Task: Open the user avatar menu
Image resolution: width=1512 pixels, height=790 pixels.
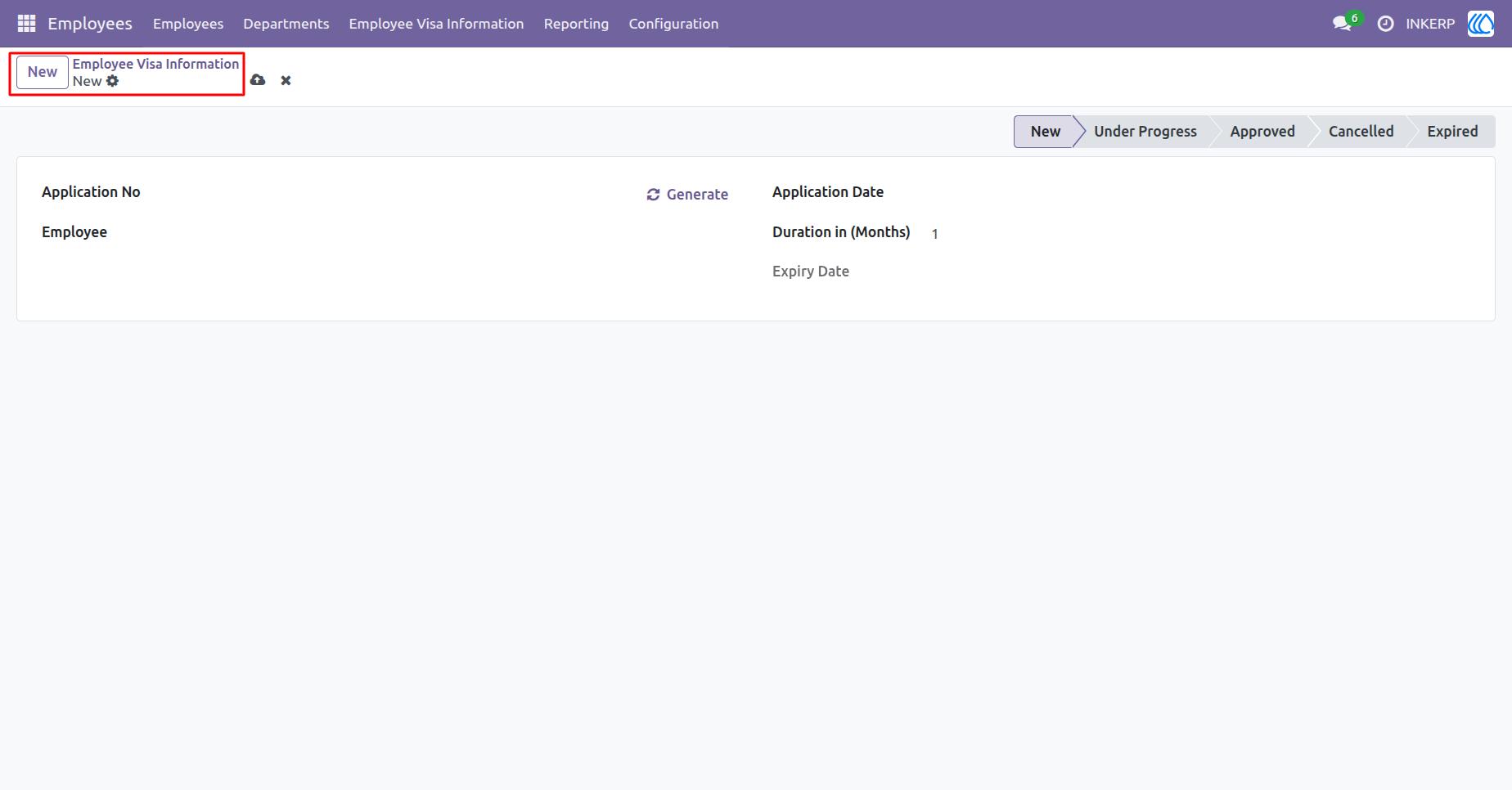Action: pyautogui.click(x=1481, y=24)
